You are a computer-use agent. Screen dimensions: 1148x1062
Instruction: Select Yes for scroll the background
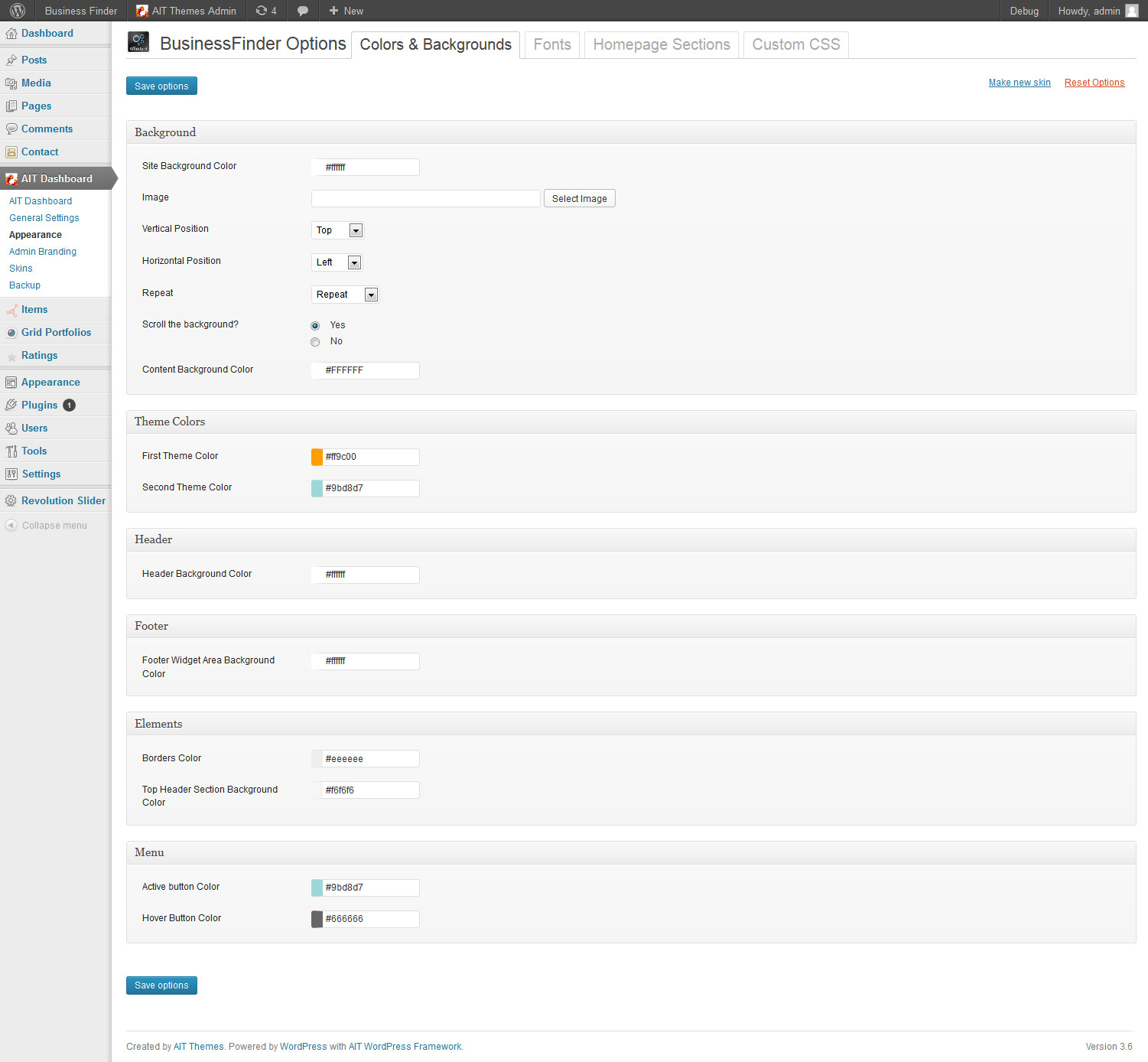click(x=315, y=326)
